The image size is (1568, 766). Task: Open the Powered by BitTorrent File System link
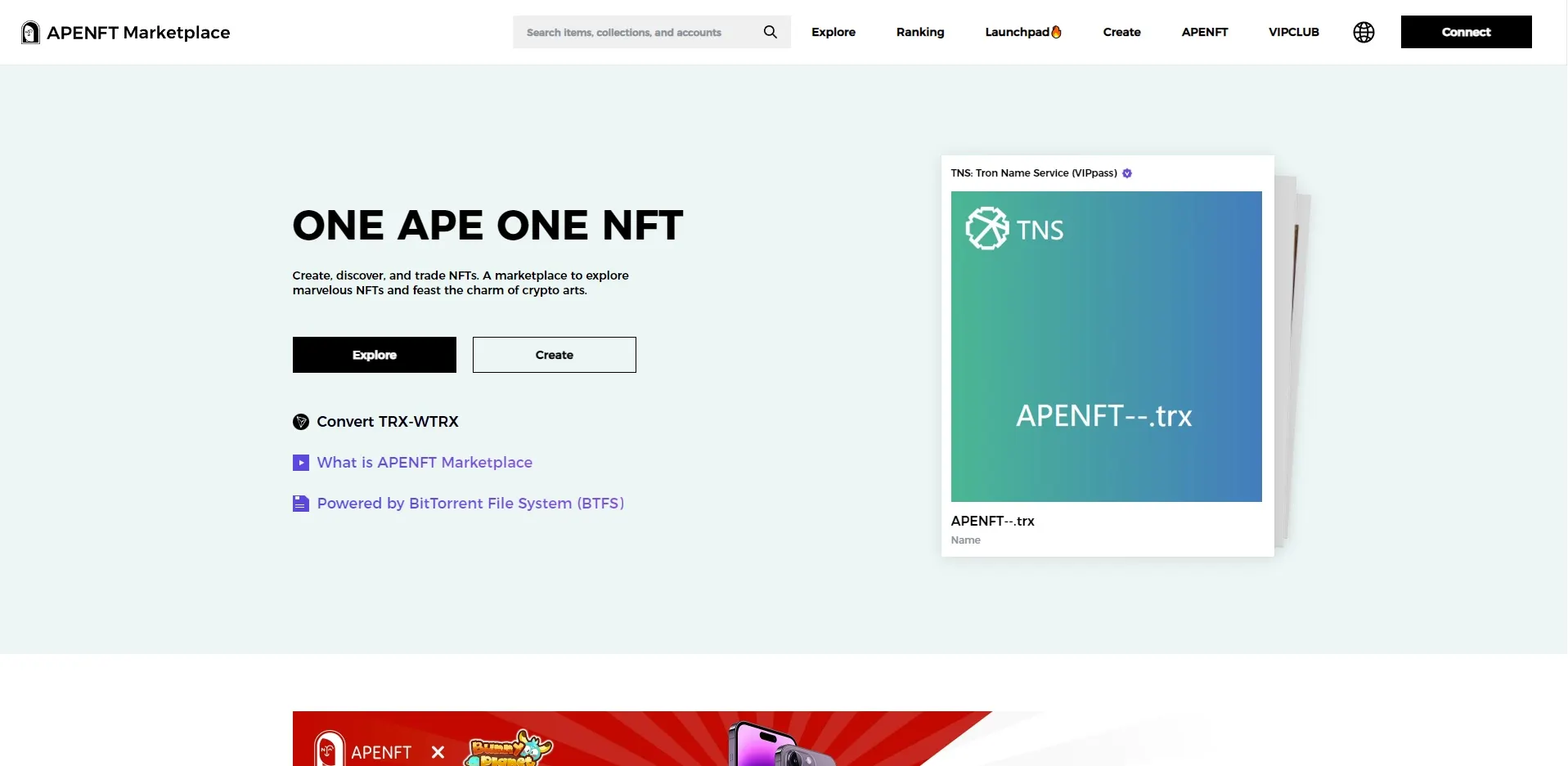[x=470, y=503]
